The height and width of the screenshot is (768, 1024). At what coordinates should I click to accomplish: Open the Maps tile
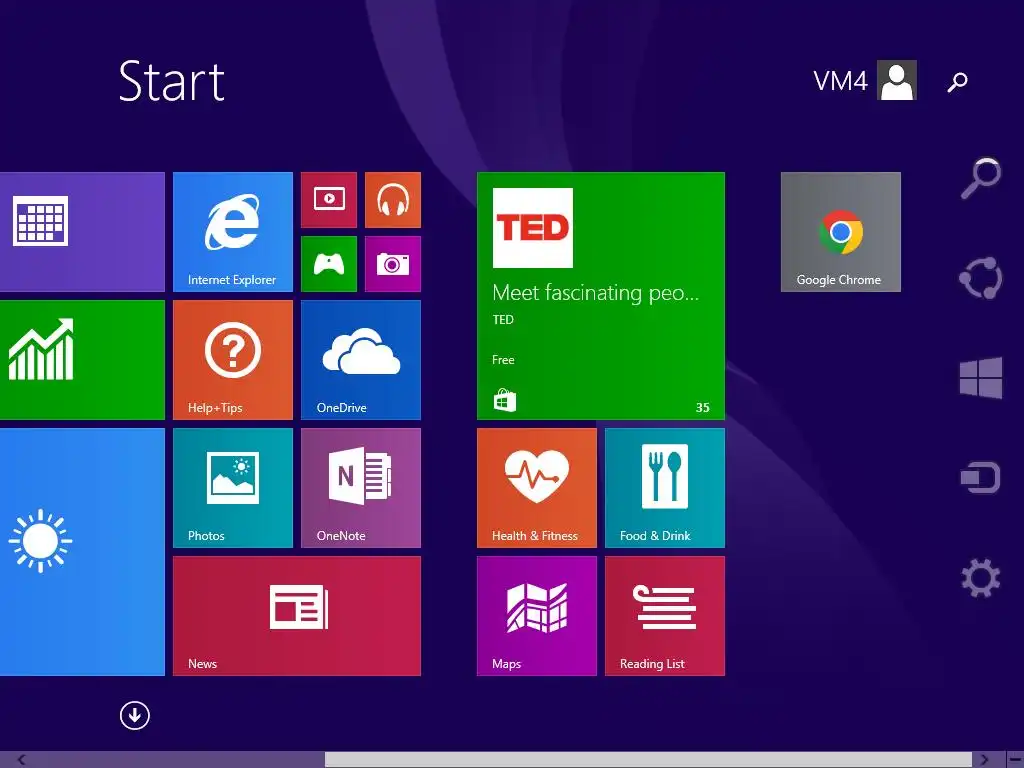[x=537, y=616]
